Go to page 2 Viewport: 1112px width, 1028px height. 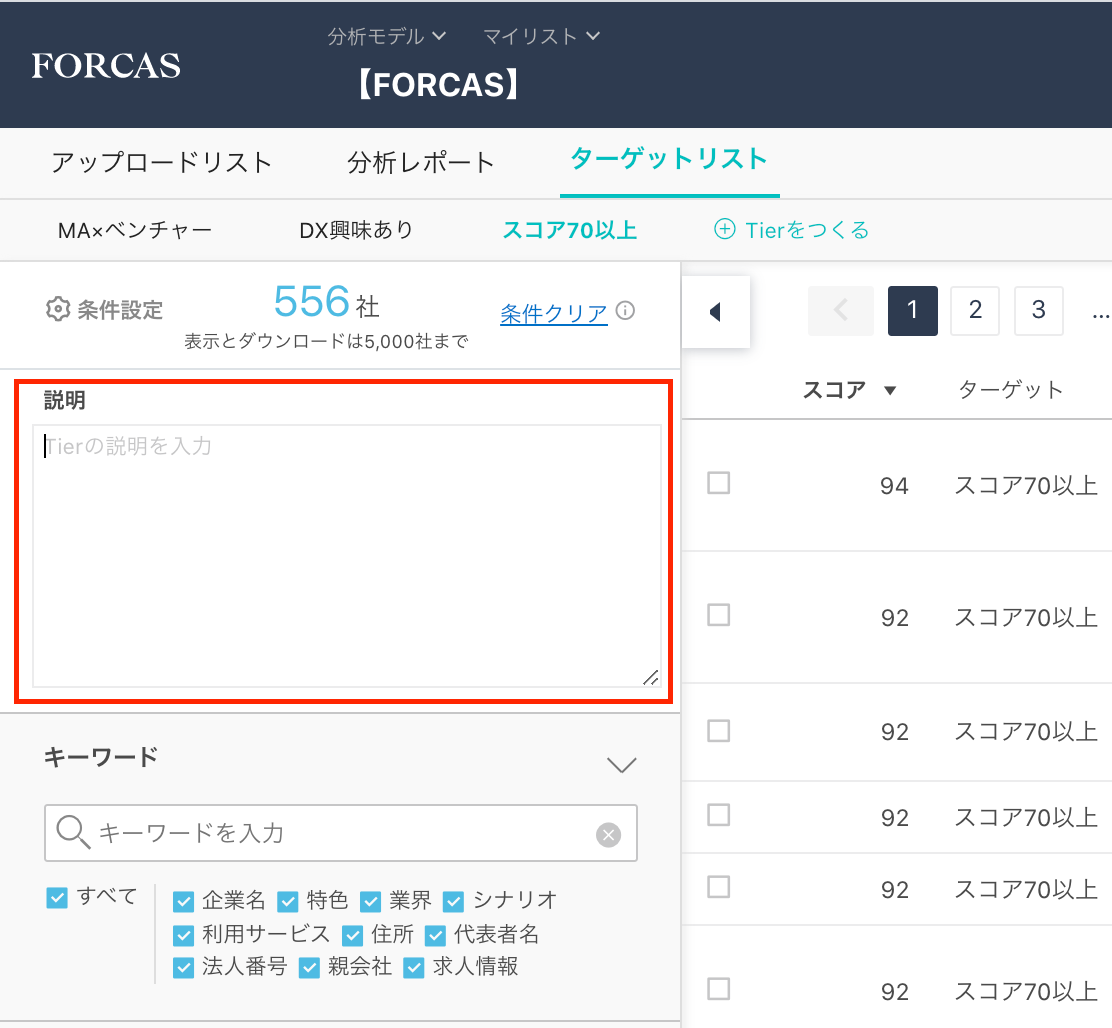coord(975,311)
